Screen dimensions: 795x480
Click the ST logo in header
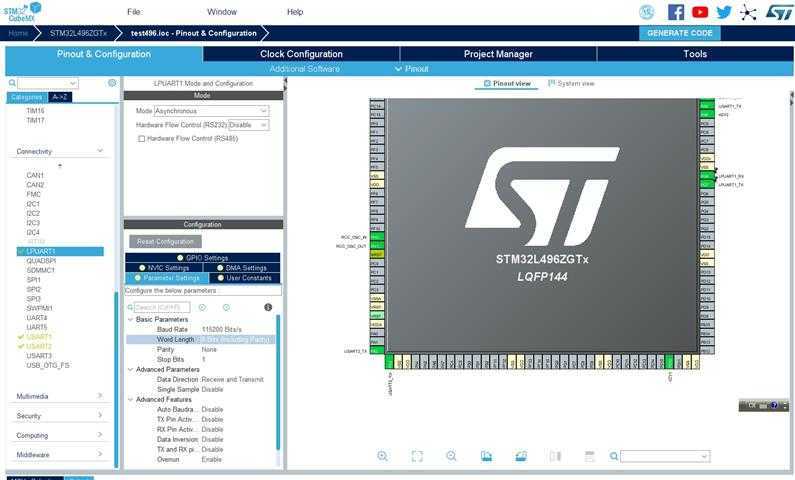click(778, 12)
